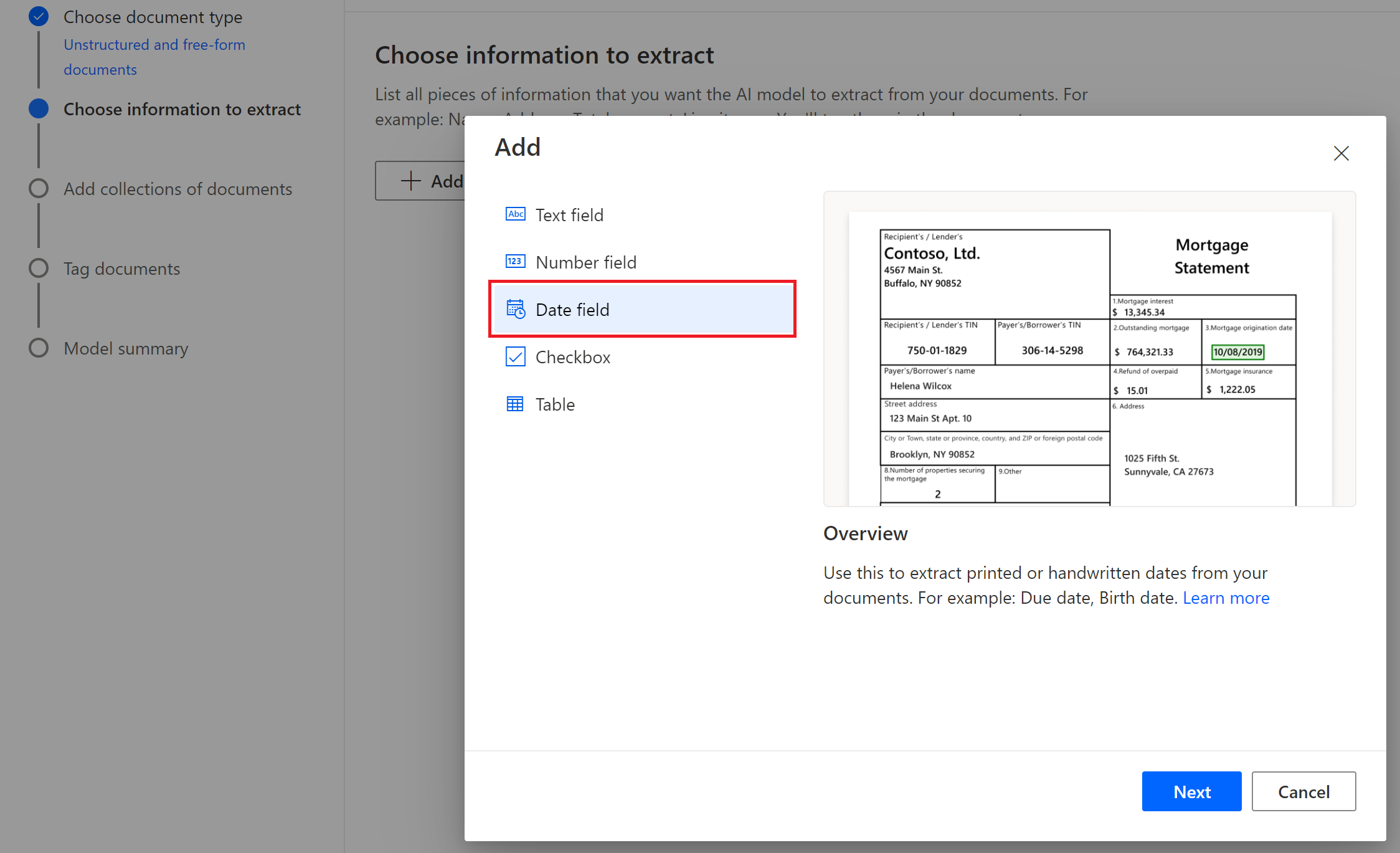Expand the Model summary step
Image resolution: width=1400 pixels, height=853 pixels.
pyautogui.click(x=124, y=348)
